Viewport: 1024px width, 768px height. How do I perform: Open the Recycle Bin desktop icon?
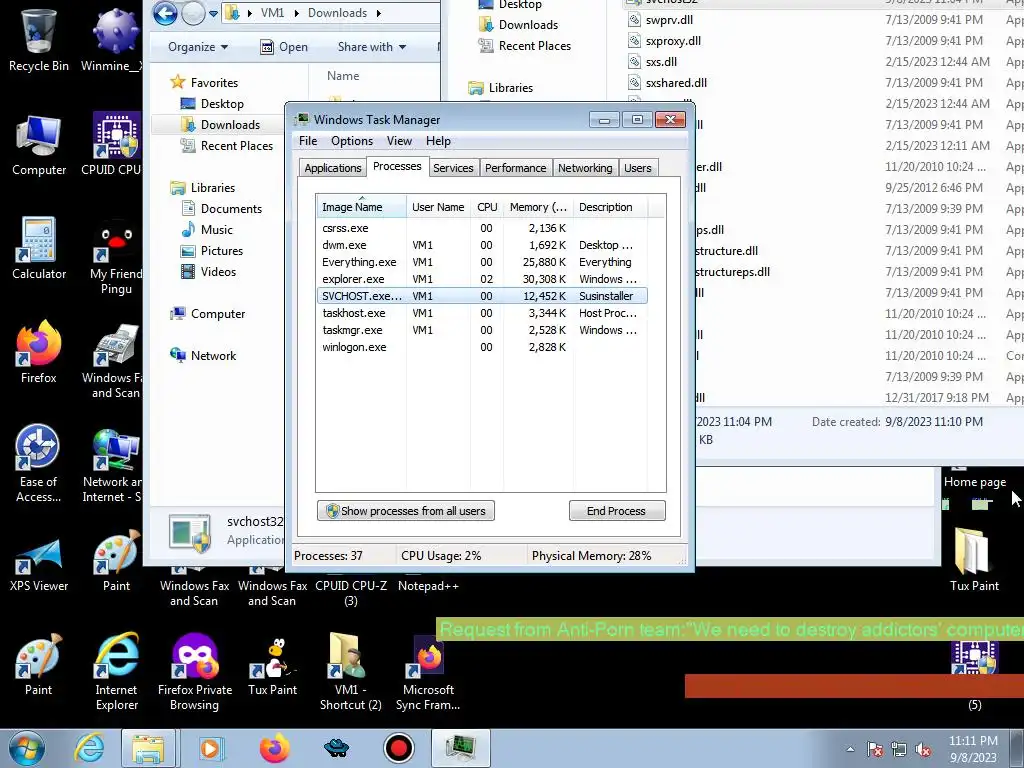pyautogui.click(x=39, y=39)
